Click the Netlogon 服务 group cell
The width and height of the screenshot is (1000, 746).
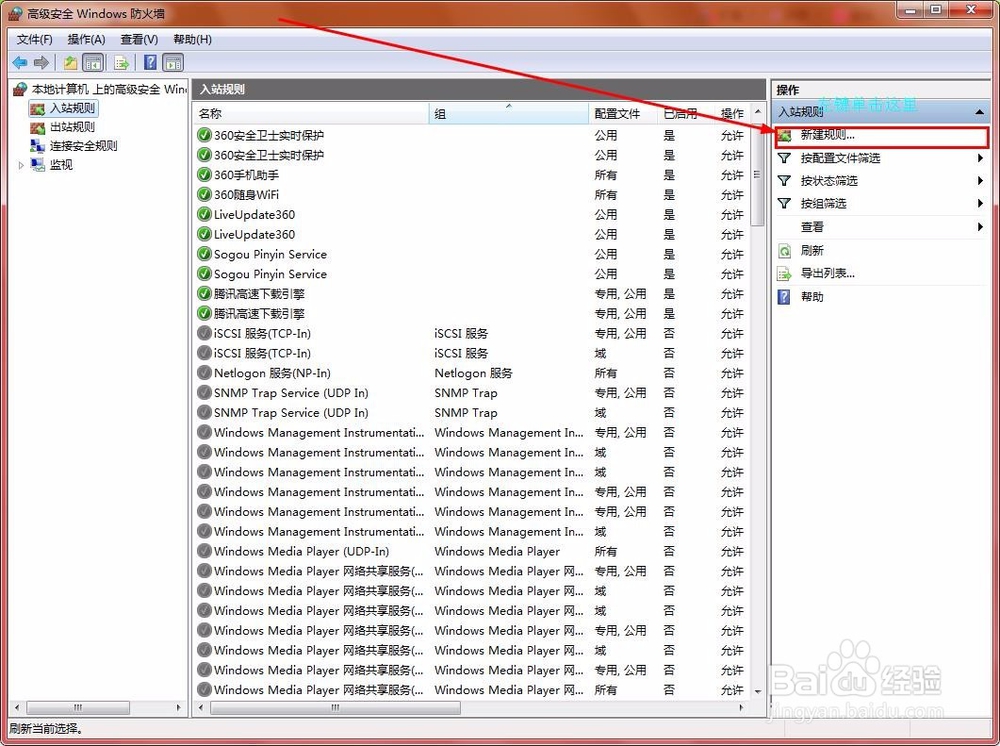(x=474, y=373)
